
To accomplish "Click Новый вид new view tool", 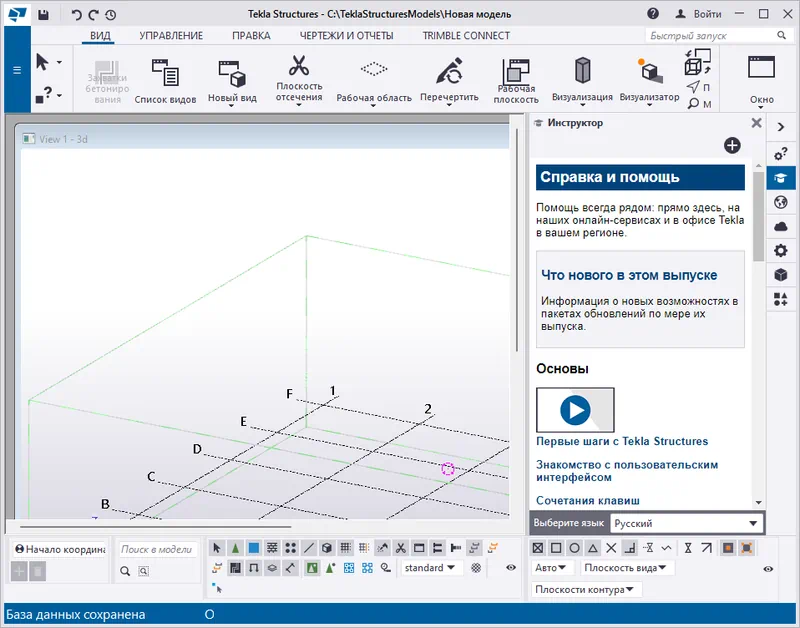I will pos(232,80).
